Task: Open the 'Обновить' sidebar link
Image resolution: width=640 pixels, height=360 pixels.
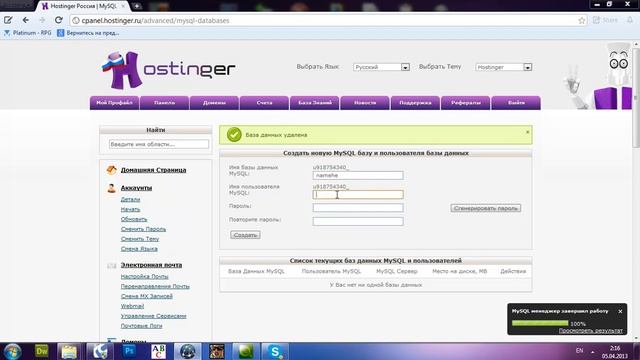Action: click(x=134, y=219)
